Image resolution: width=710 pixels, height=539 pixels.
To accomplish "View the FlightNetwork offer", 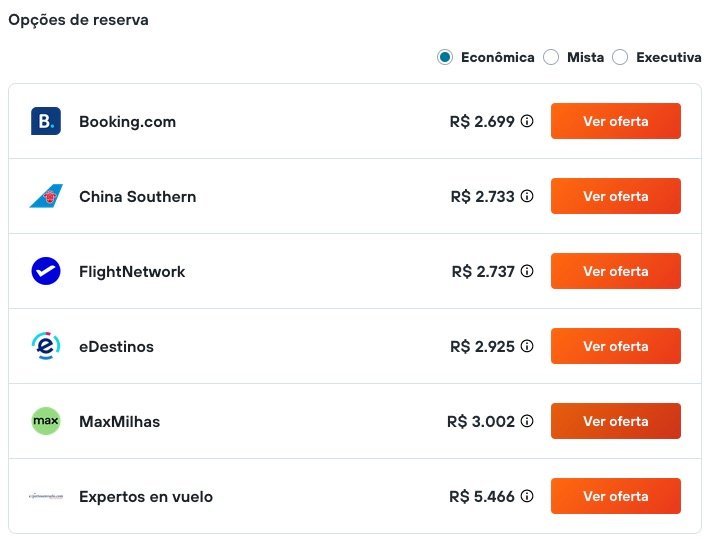I will [615, 271].
